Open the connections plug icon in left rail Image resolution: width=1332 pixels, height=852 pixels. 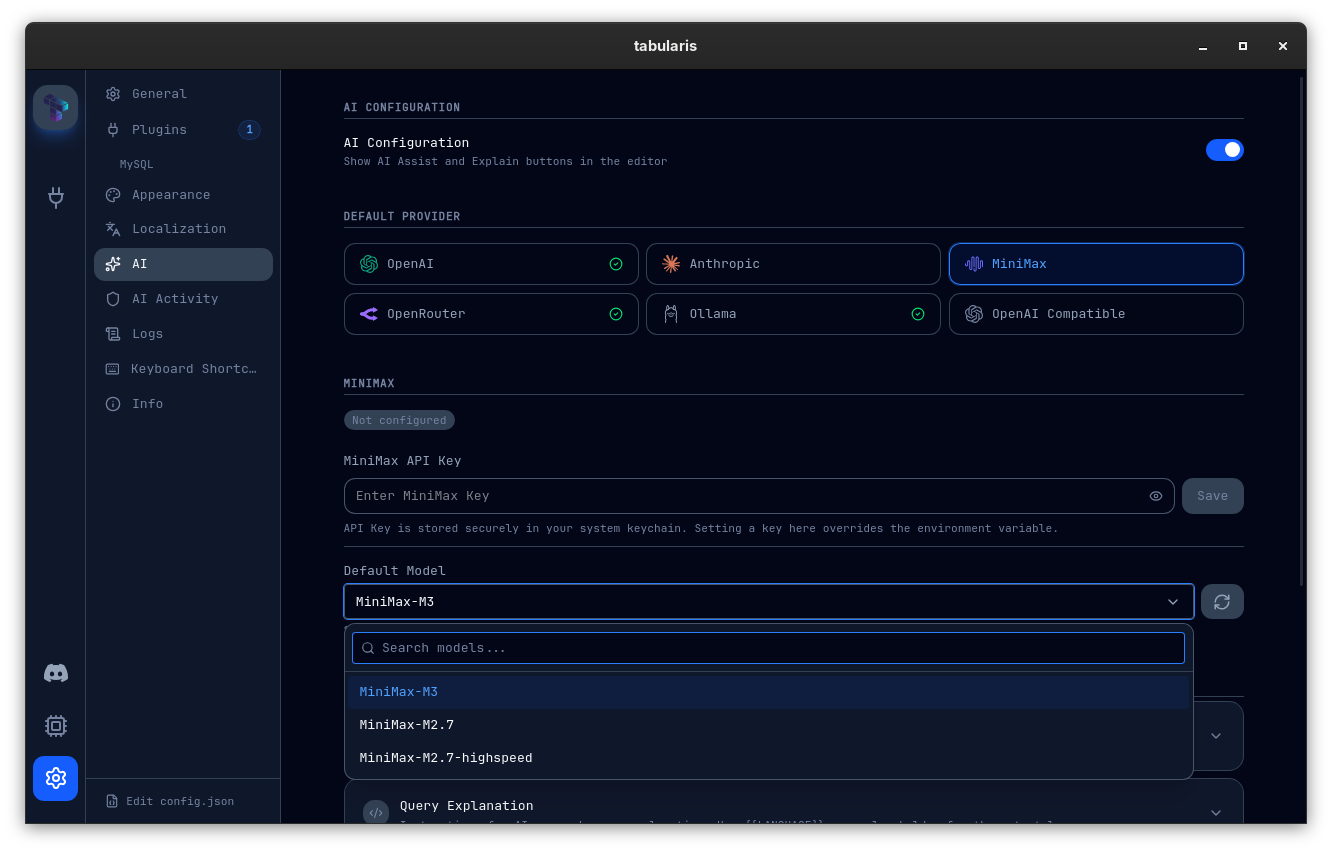[x=56, y=197]
